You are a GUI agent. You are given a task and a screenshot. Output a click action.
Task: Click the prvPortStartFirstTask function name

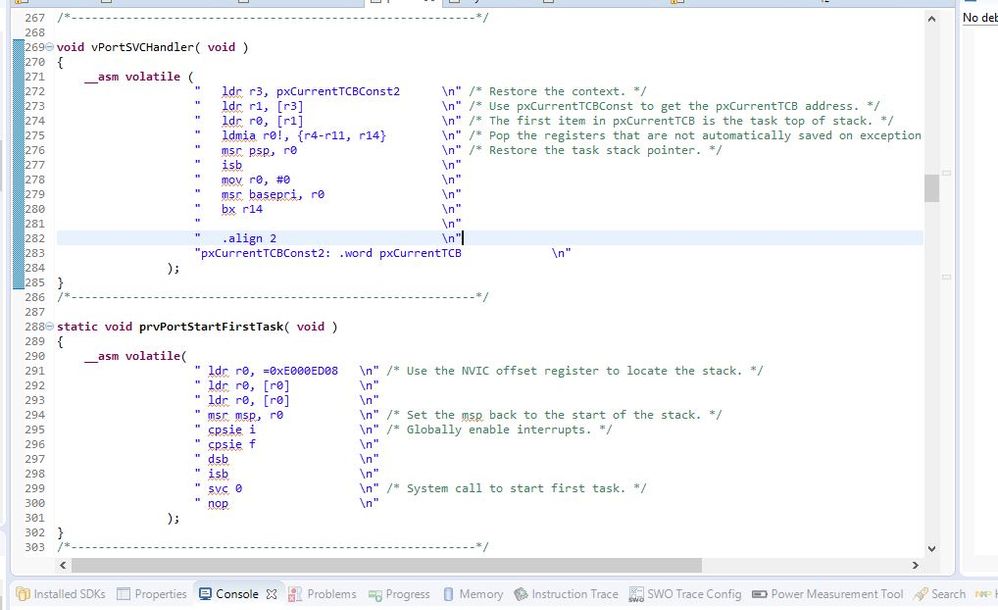pos(211,327)
